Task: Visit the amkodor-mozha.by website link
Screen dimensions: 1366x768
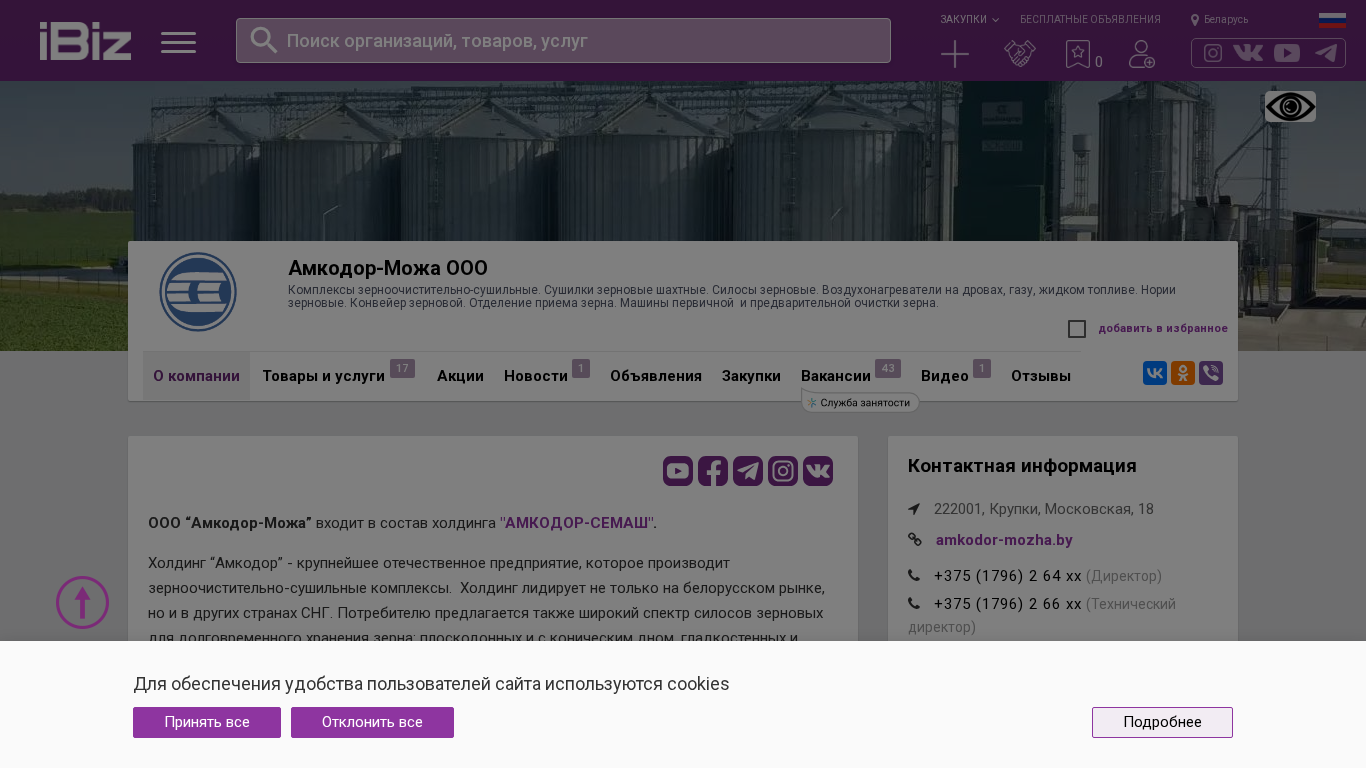Action: tap(1004, 540)
